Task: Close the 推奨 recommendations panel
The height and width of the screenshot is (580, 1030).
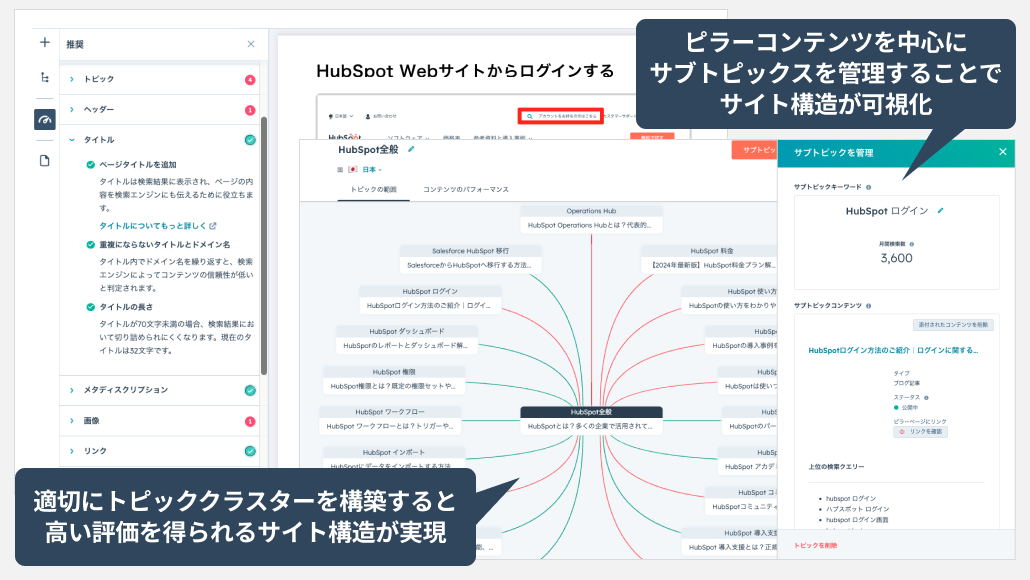Action: 251,44
